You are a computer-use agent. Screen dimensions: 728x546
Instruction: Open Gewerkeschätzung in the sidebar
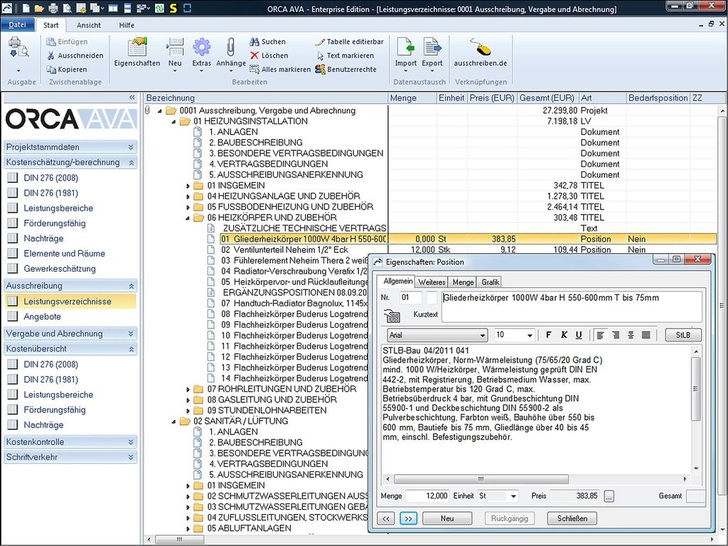[59, 269]
